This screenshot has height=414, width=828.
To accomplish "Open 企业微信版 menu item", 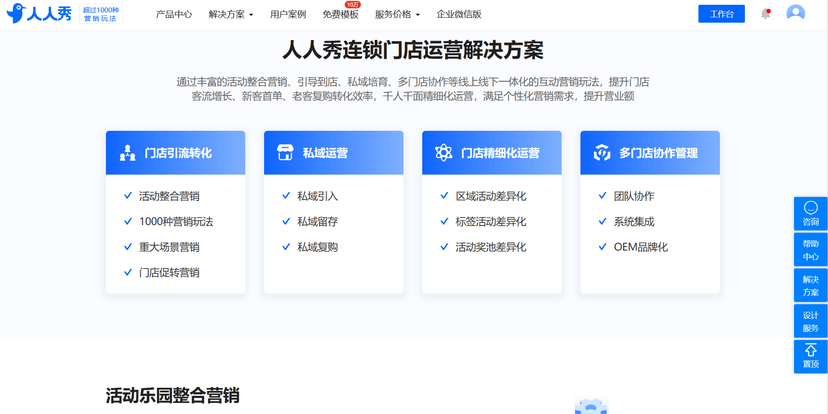I will 459,15.
